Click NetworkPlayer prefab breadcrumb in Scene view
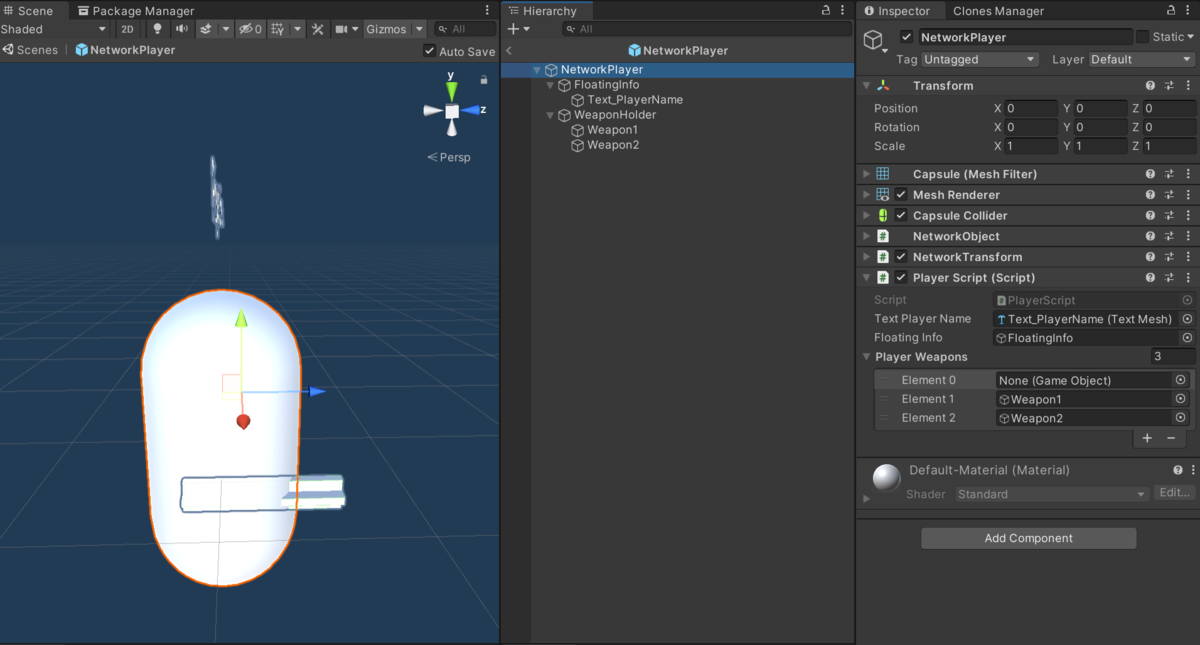Screen dimensions: 1200x645 (x=125, y=49)
